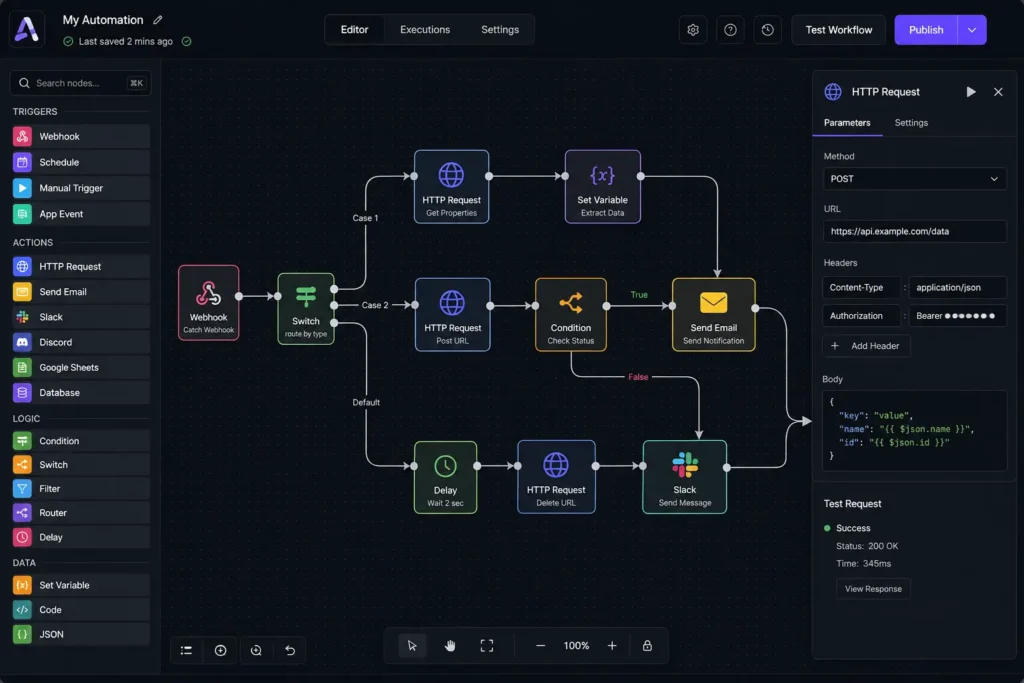Open the Settings tab in top bar
The image size is (1024, 683).
(x=500, y=30)
